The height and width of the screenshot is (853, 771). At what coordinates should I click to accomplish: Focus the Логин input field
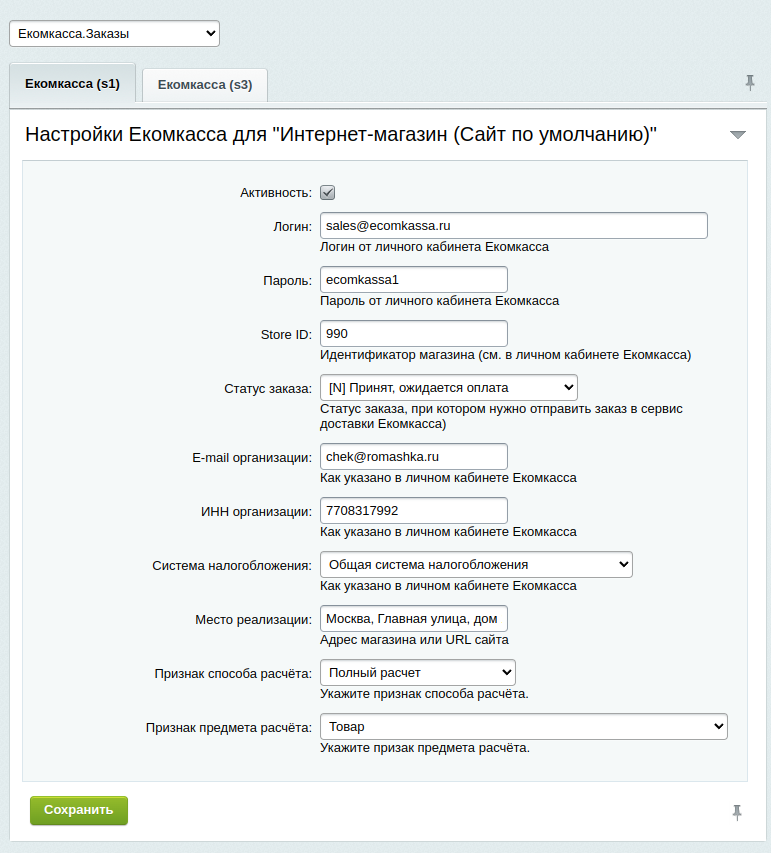pyautogui.click(x=514, y=226)
